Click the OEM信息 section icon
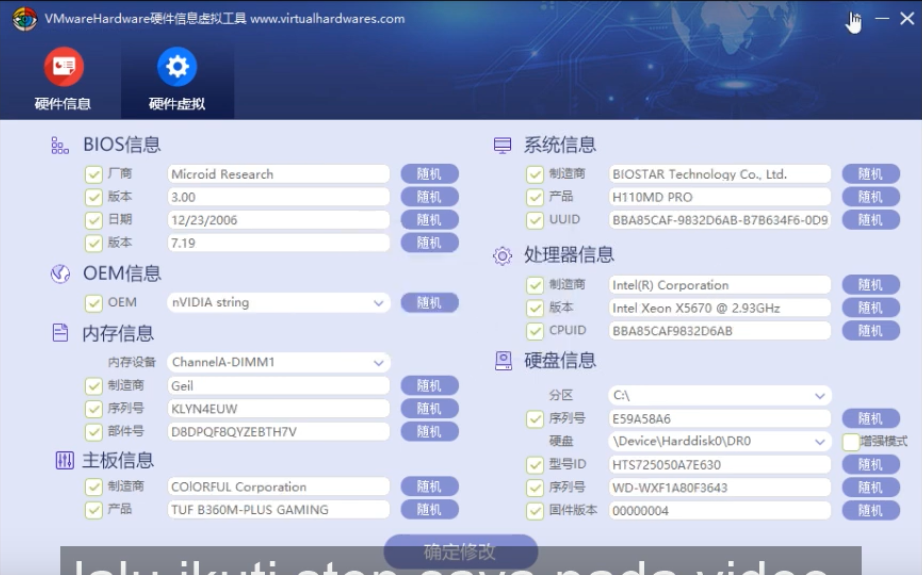Image resolution: width=922 pixels, height=575 pixels. [60, 273]
